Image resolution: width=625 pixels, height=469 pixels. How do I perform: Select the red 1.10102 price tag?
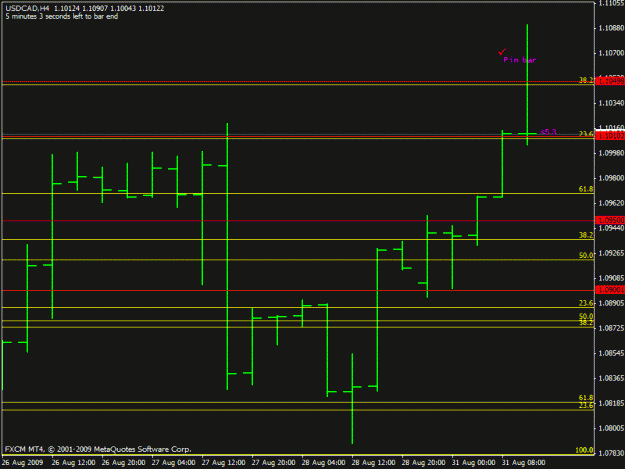tap(610, 136)
